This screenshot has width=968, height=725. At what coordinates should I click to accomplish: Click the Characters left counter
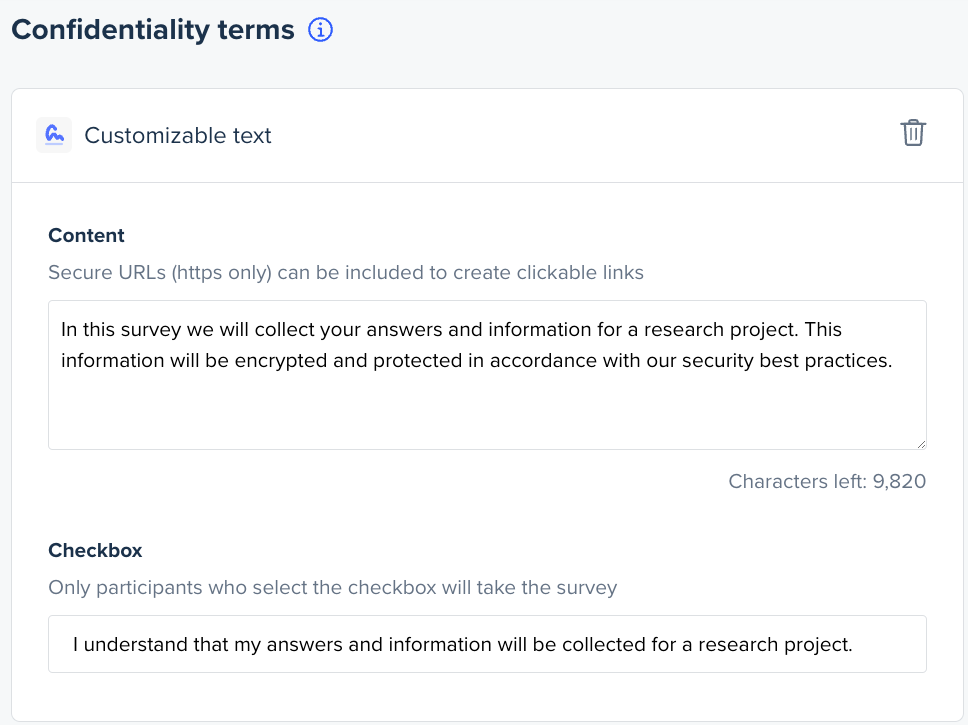pyautogui.click(x=827, y=482)
